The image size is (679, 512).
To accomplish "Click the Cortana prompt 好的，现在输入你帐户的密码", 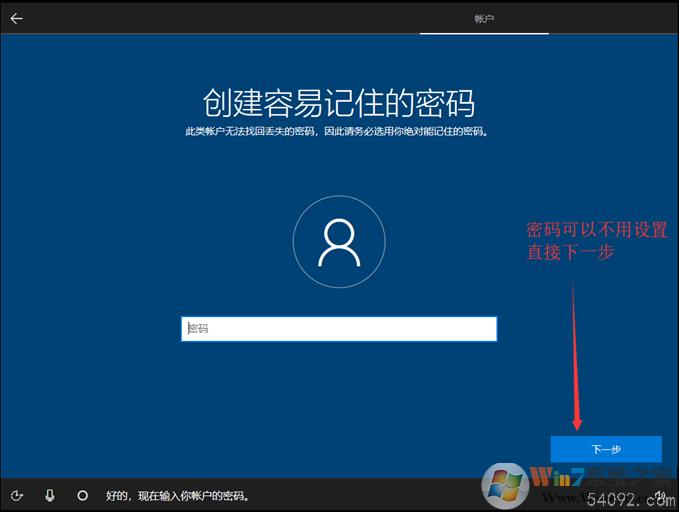I will click(178, 496).
